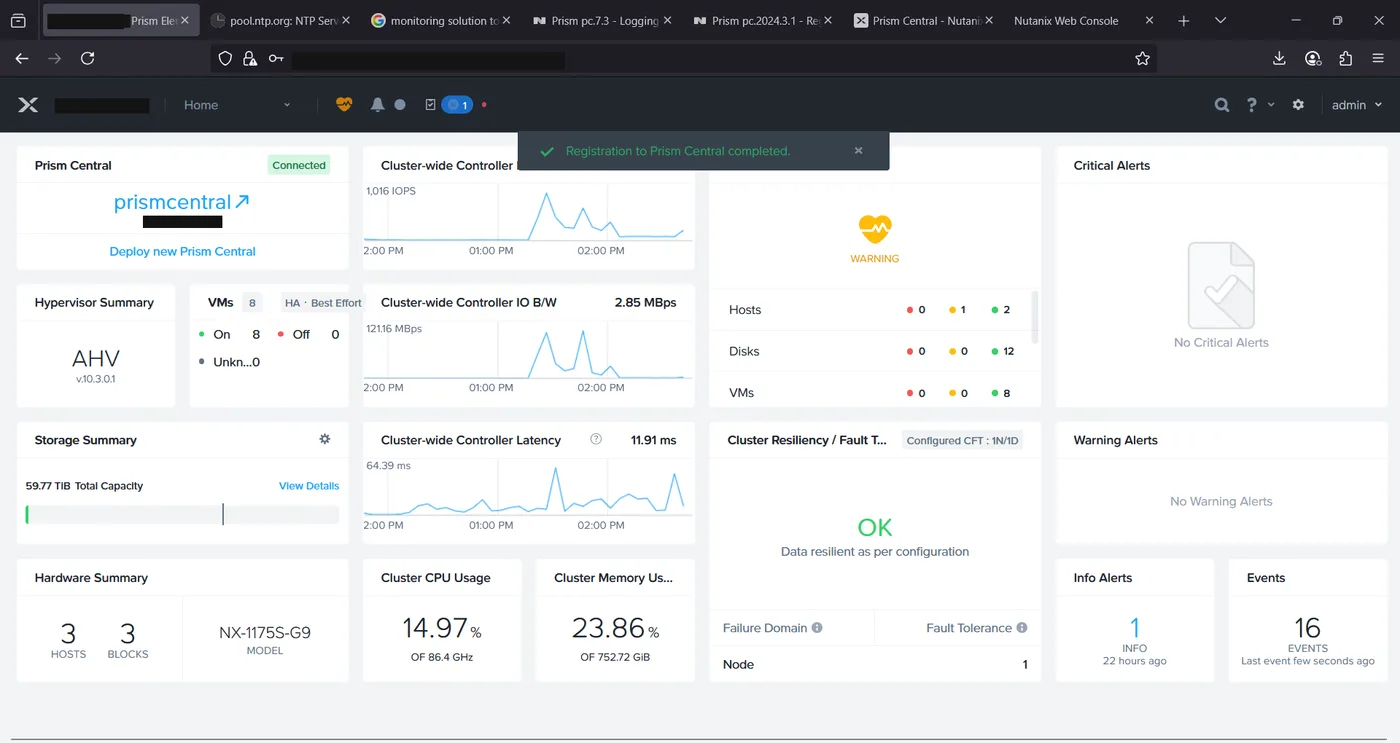Open the admin user dropdown
The width and height of the screenshot is (1400, 743).
pos(1357,105)
